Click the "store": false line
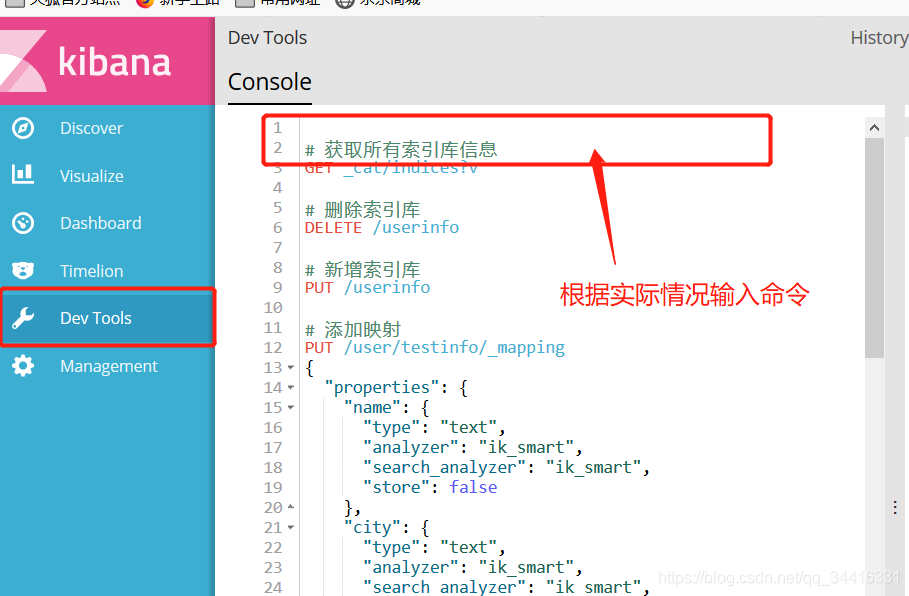 (430, 488)
